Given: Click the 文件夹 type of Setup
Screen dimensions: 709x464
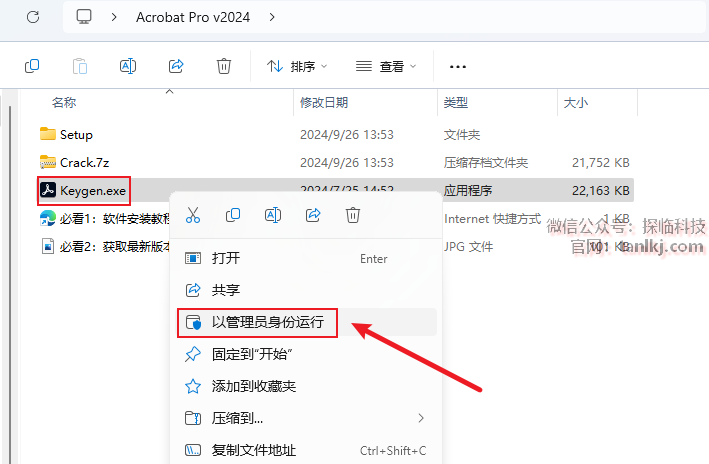Looking at the screenshot, I should click(x=462, y=135).
